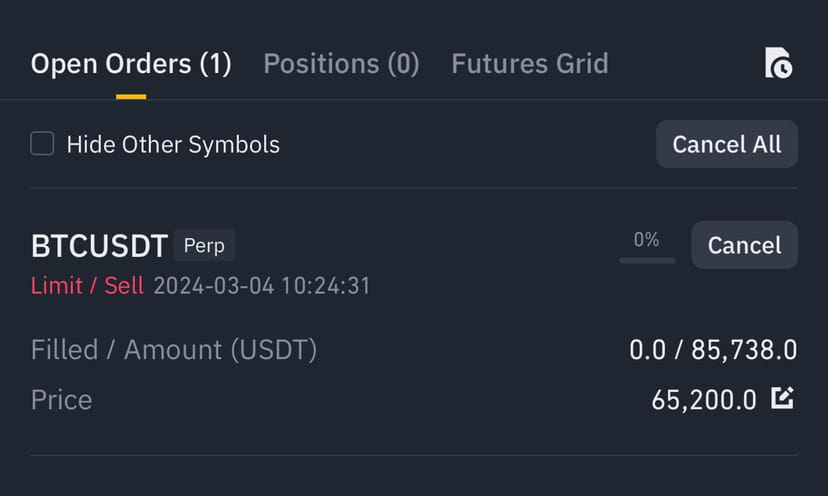
Task: Select the Open Orders (1) tab
Action: 131,64
